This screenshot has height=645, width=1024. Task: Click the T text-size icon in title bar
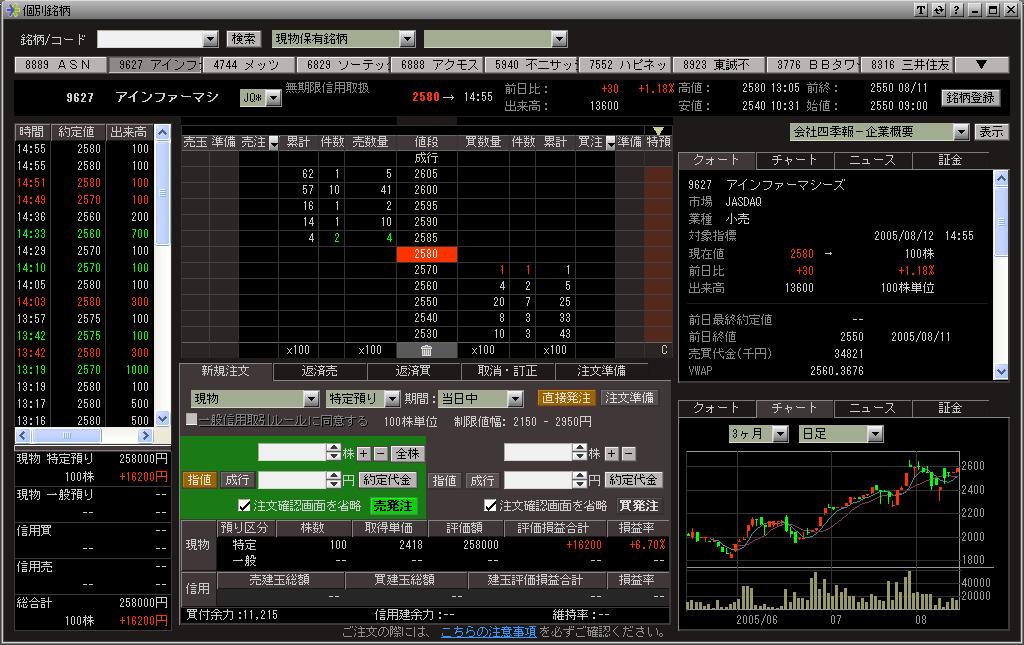click(x=921, y=10)
